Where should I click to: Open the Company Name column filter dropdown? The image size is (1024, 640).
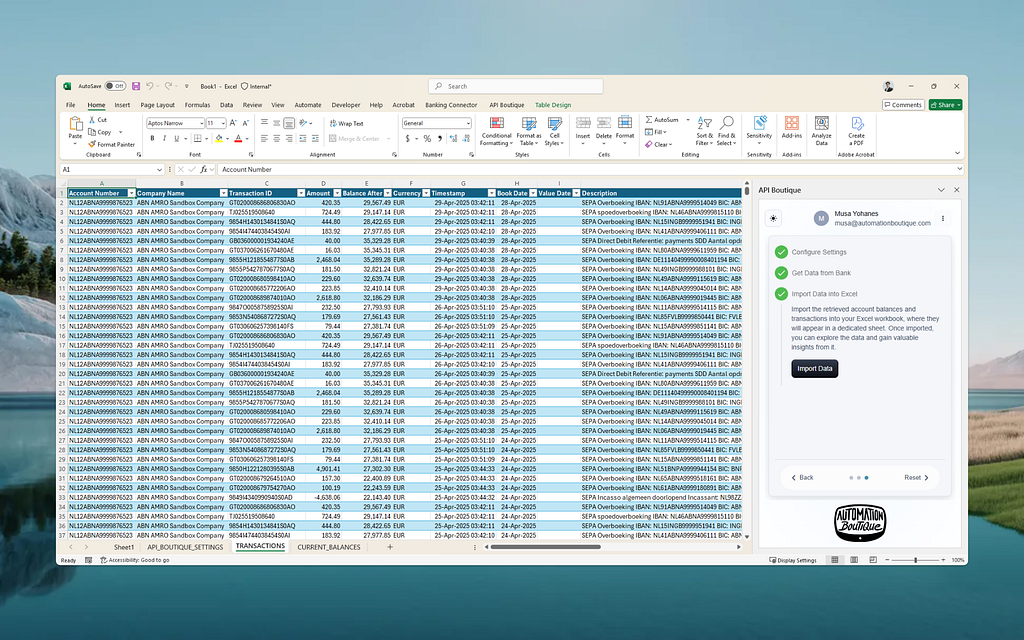pos(223,193)
